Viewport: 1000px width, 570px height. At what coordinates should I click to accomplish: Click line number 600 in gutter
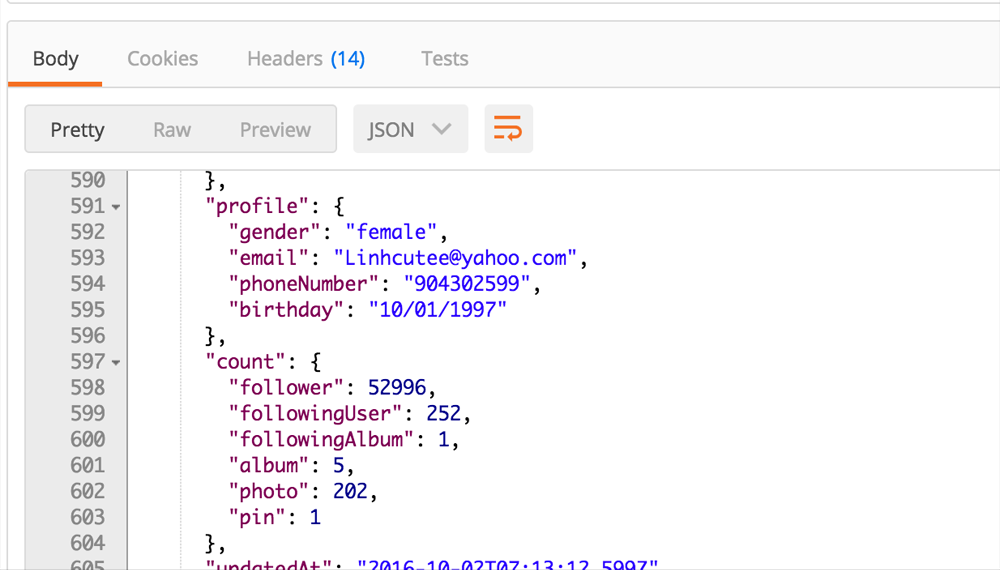pyautogui.click(x=87, y=440)
